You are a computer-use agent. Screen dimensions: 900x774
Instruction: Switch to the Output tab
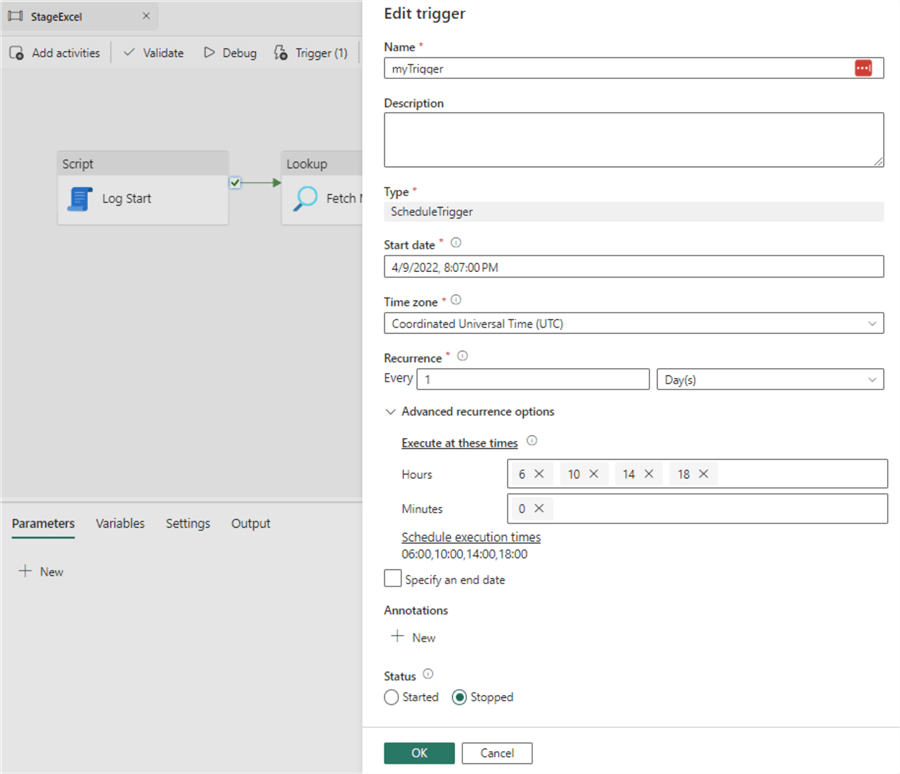(x=251, y=524)
